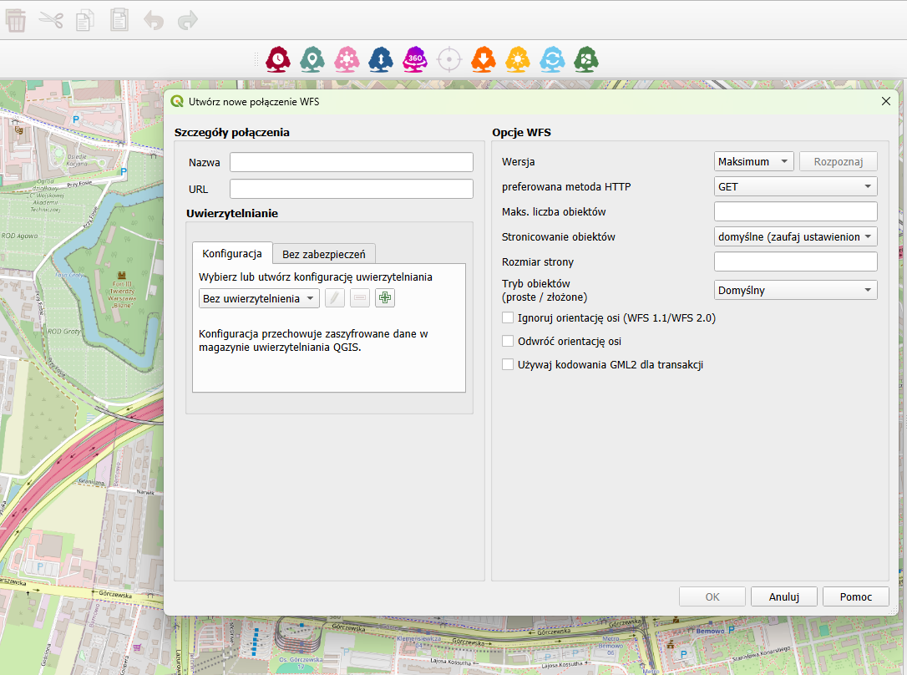The image size is (907, 675).
Task: Toggle Odwróć orientację osi checkbox
Action: (x=508, y=341)
